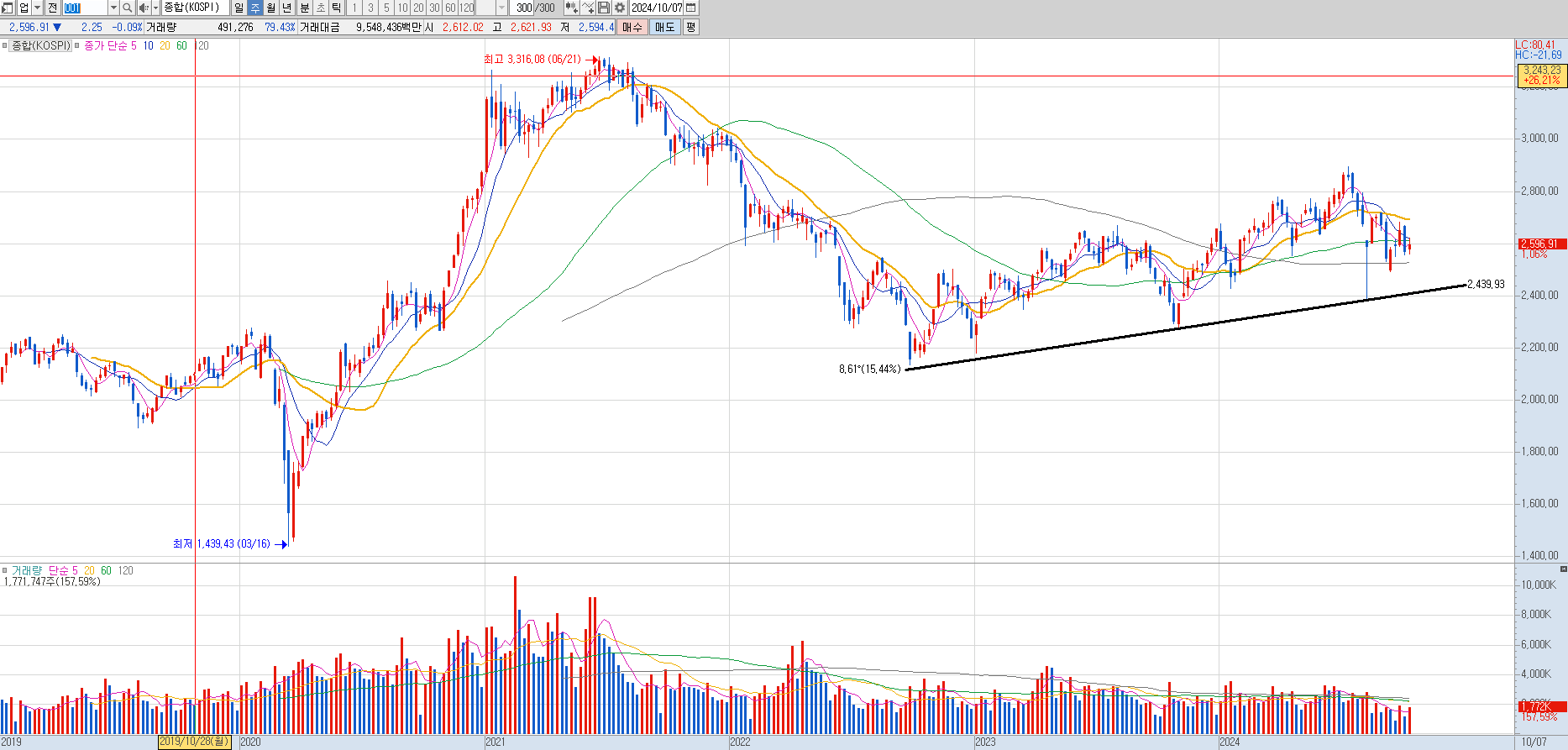Click the 2024/10/07 date field

[657, 8]
